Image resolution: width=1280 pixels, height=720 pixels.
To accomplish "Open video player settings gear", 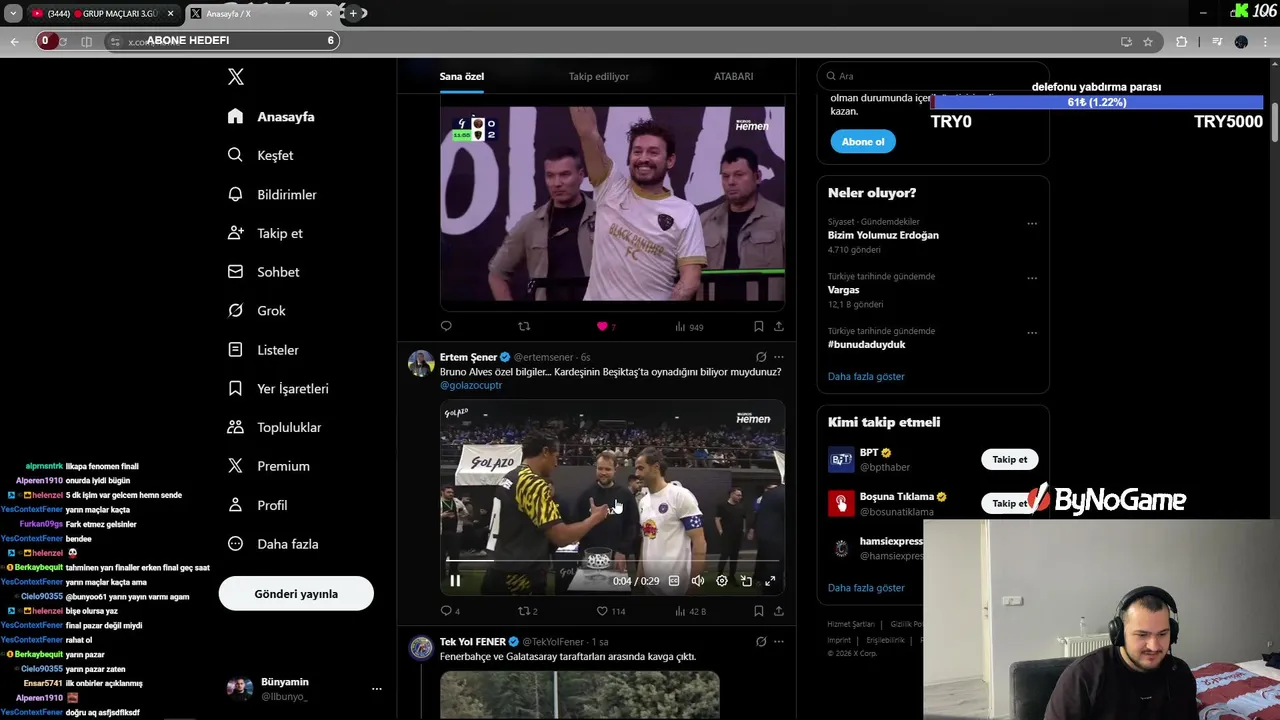I will tap(722, 581).
